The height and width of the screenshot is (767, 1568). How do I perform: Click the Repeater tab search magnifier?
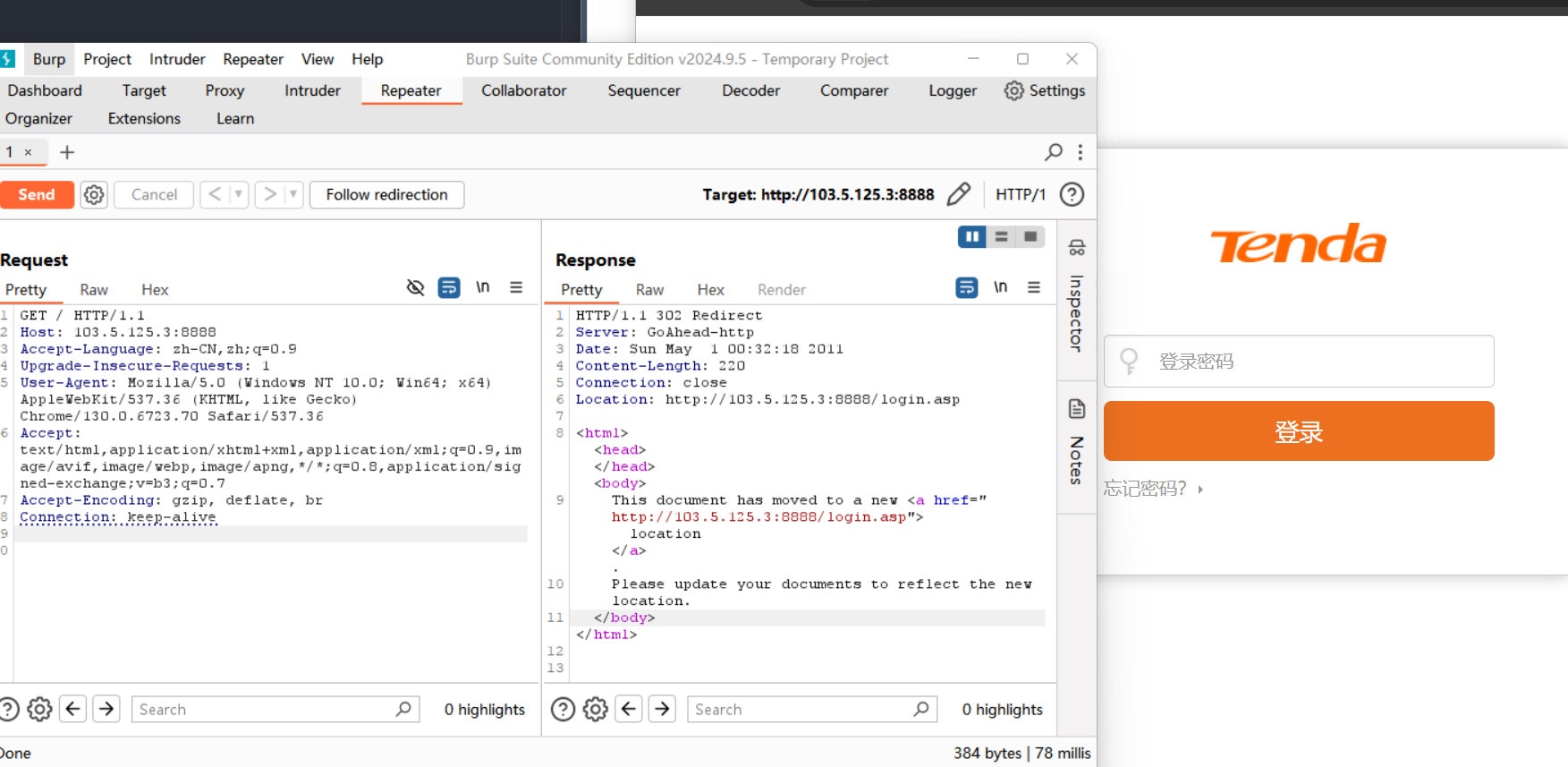point(1054,152)
